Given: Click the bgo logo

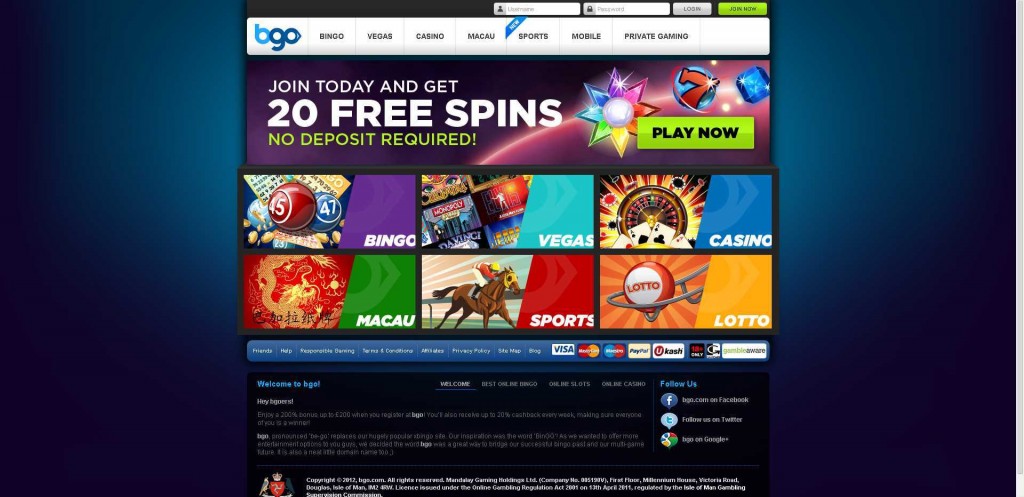Looking at the screenshot, I should pos(278,37).
